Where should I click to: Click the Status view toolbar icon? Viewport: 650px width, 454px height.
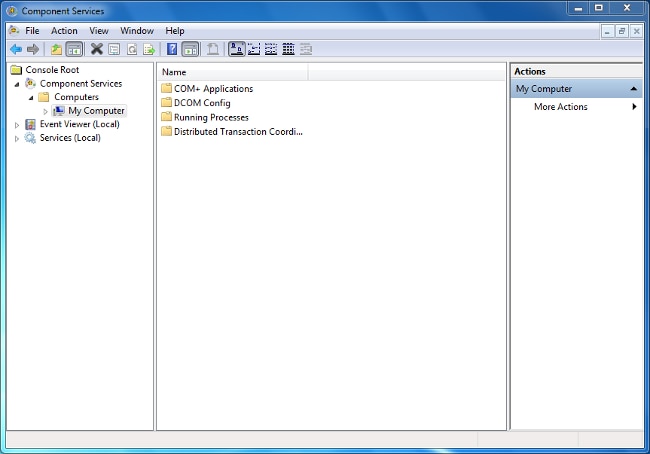tap(306, 49)
